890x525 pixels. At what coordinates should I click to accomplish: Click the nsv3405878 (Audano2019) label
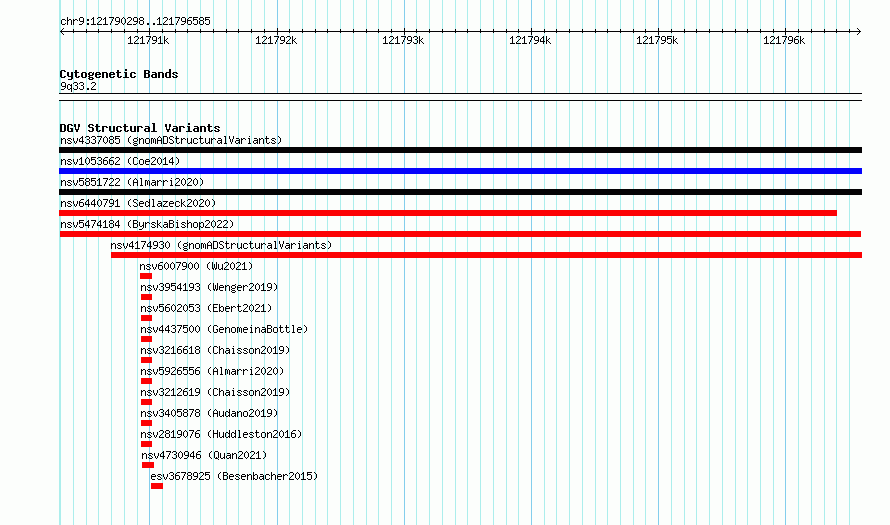209,413
